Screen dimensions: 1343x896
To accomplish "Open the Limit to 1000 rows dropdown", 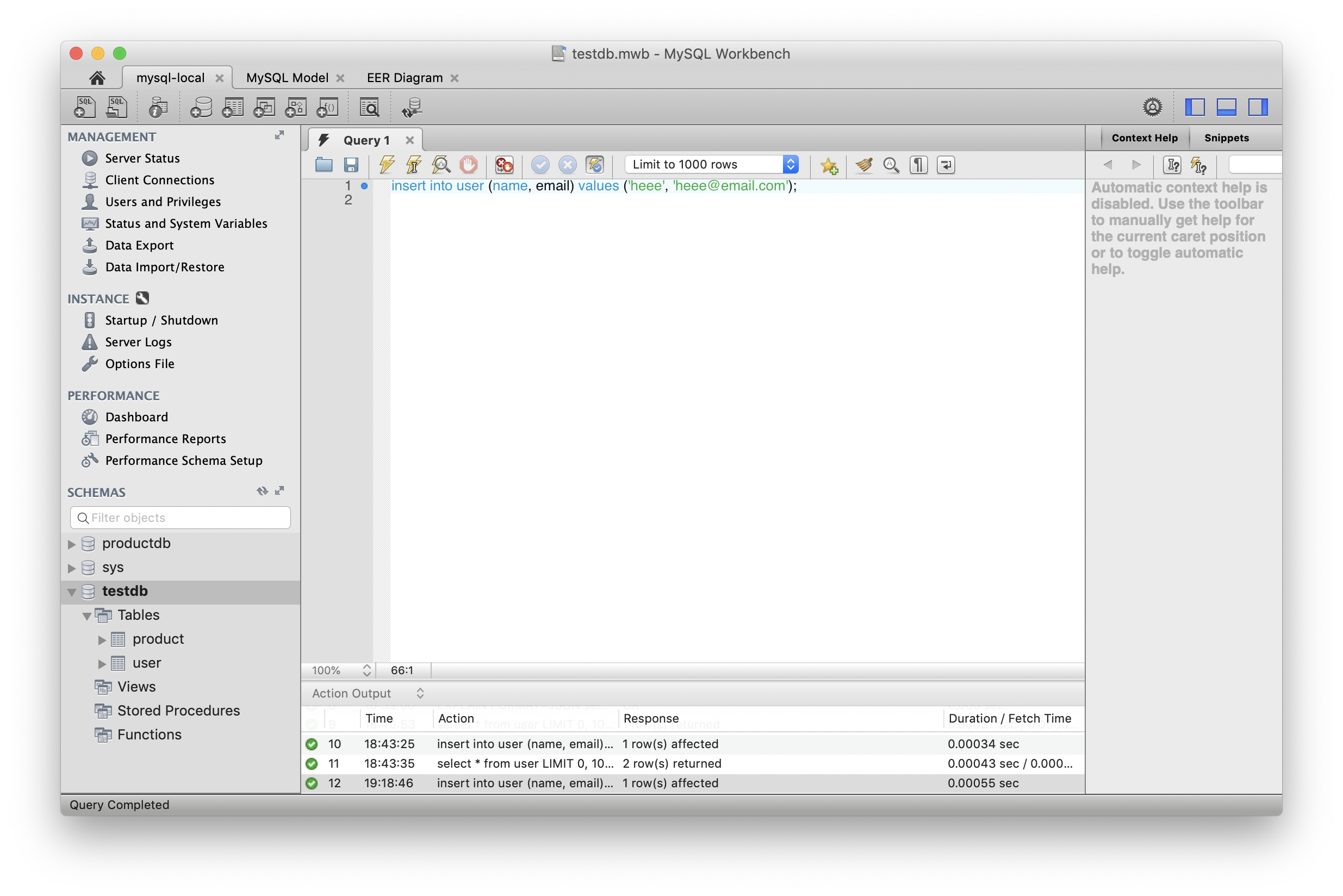I will click(712, 165).
